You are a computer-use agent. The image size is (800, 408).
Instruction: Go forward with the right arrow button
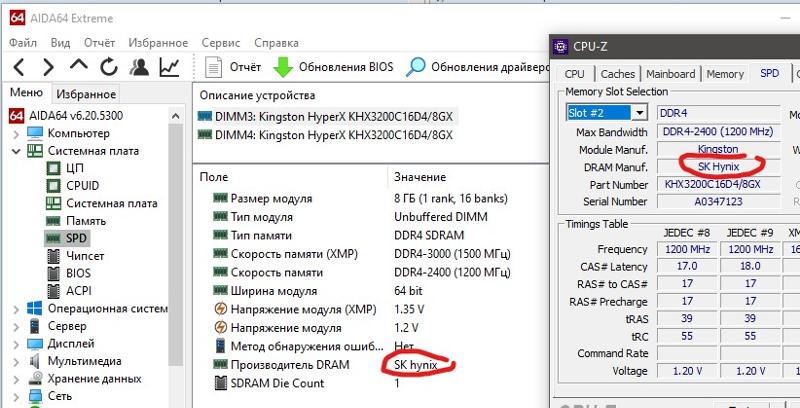point(48,67)
